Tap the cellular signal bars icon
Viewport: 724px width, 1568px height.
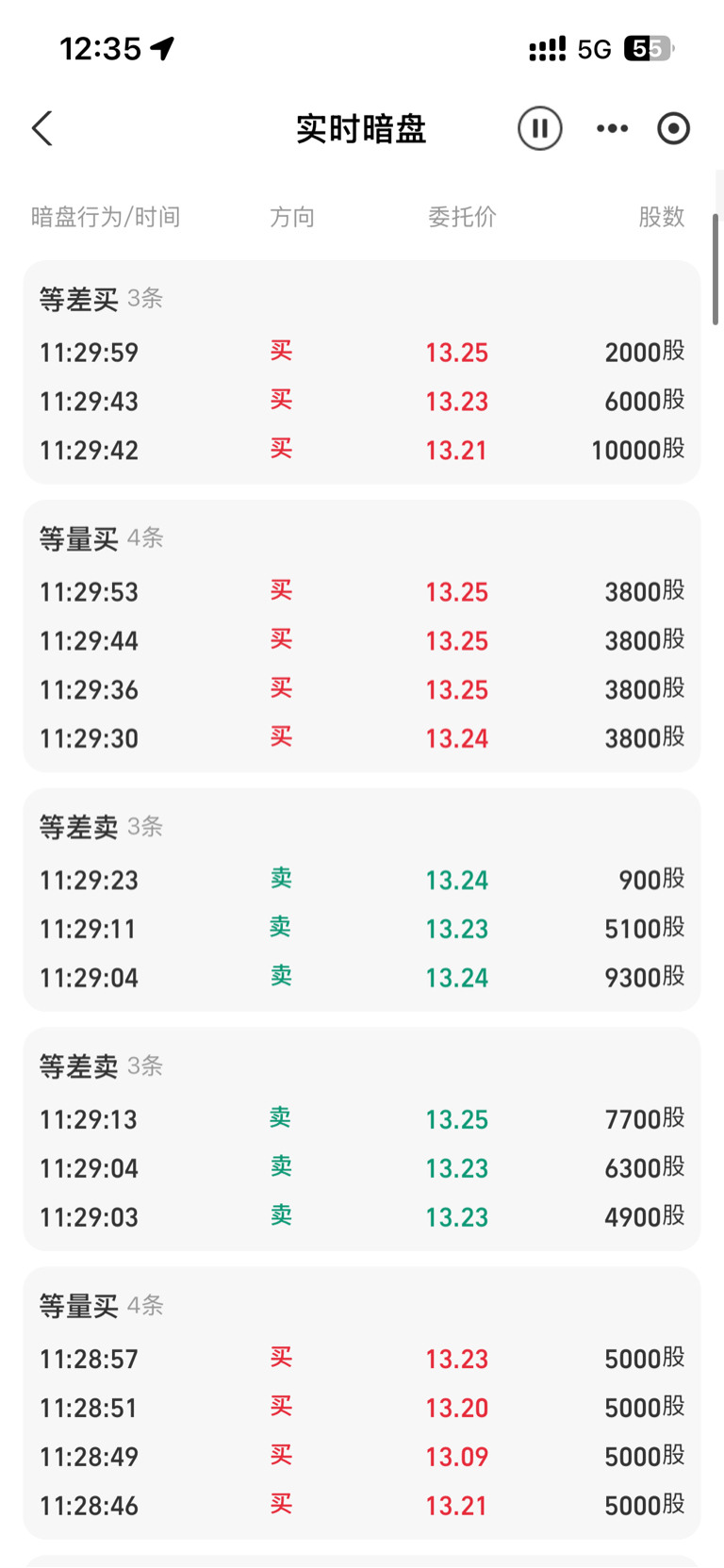[x=547, y=48]
